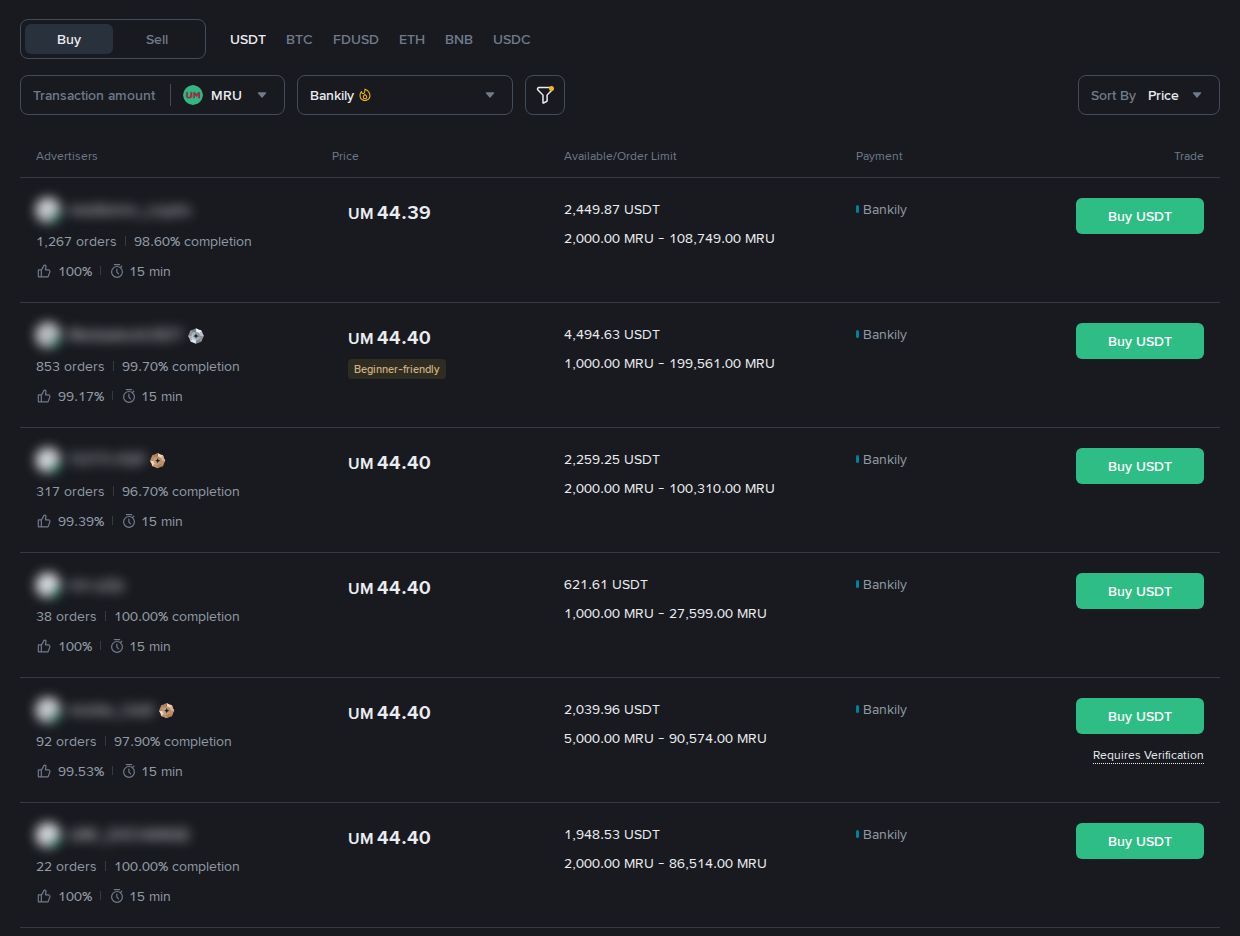Open the MRU fiat currency dropdown
1240x936 pixels.
[x=227, y=95]
